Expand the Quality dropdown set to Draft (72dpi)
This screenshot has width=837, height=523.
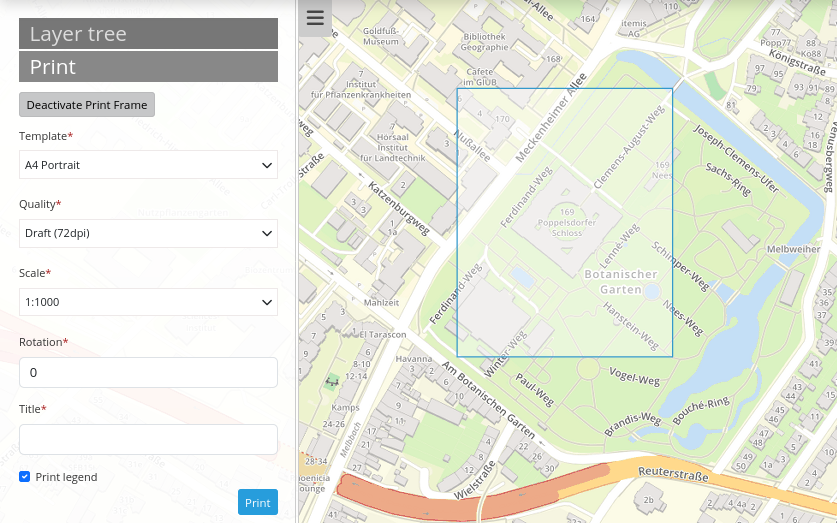[x=148, y=233]
